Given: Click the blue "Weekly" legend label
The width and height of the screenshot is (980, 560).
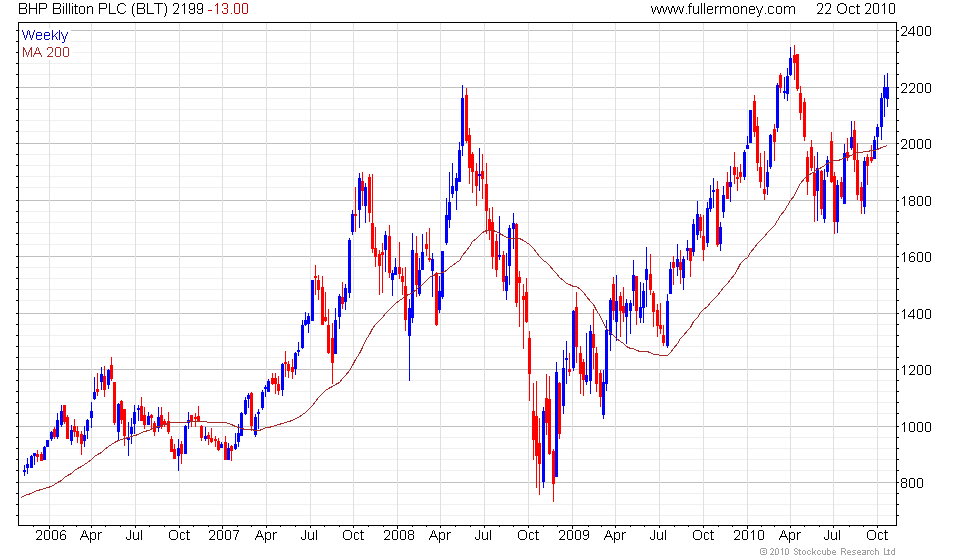Looking at the screenshot, I should click(x=44, y=36).
